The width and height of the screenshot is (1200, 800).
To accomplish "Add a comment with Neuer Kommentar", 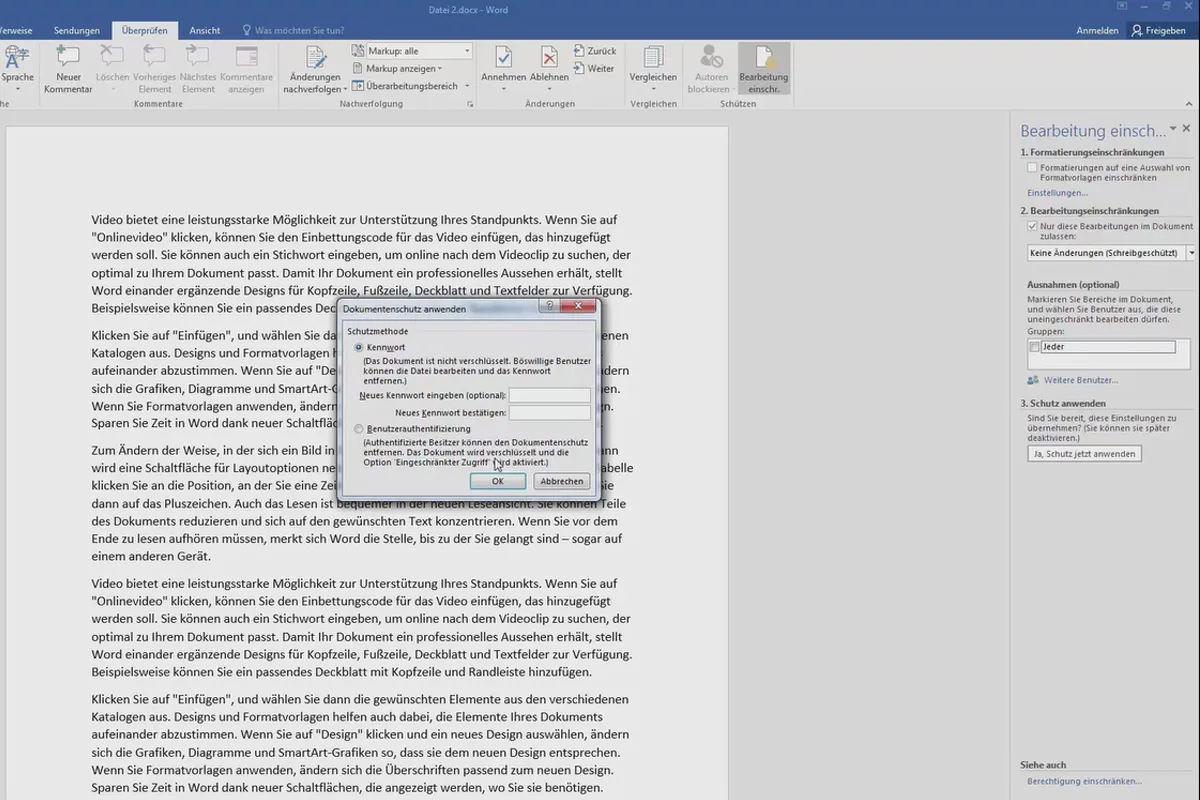I will pyautogui.click(x=68, y=69).
